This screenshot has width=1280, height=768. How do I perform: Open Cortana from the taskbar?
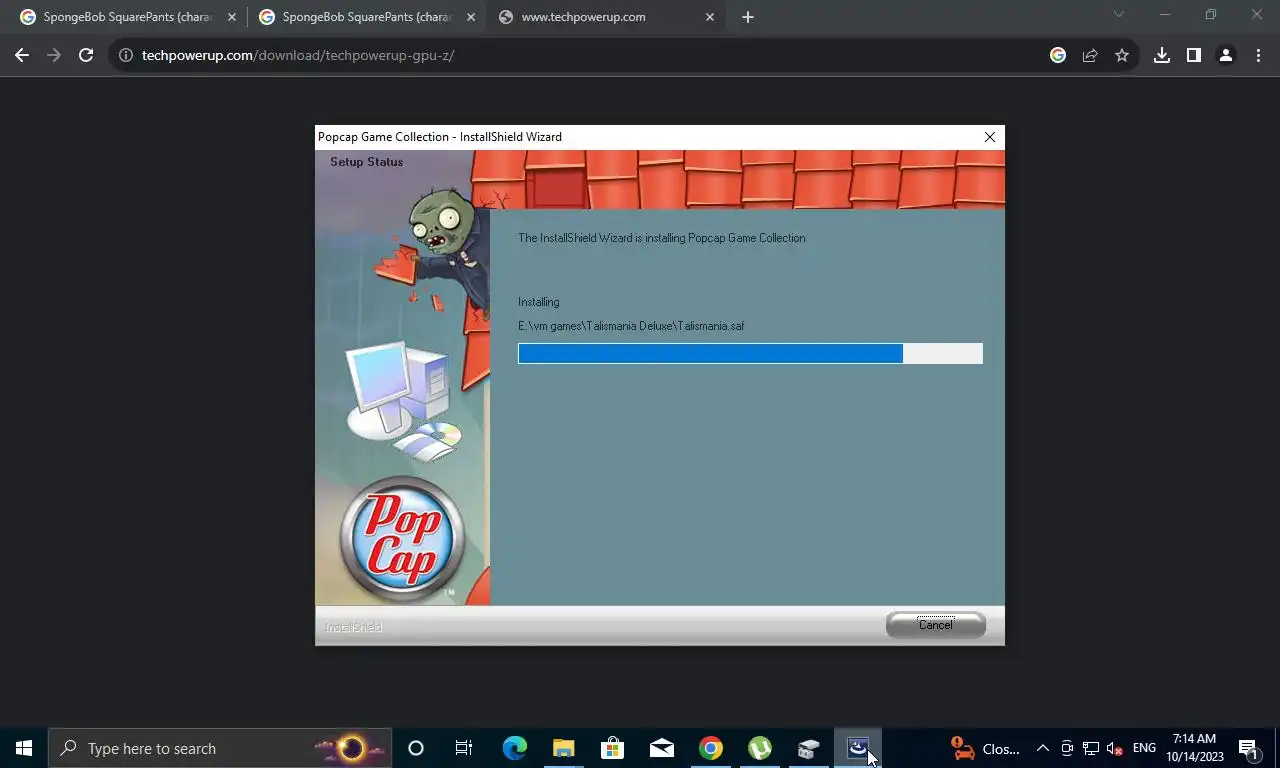(x=416, y=748)
